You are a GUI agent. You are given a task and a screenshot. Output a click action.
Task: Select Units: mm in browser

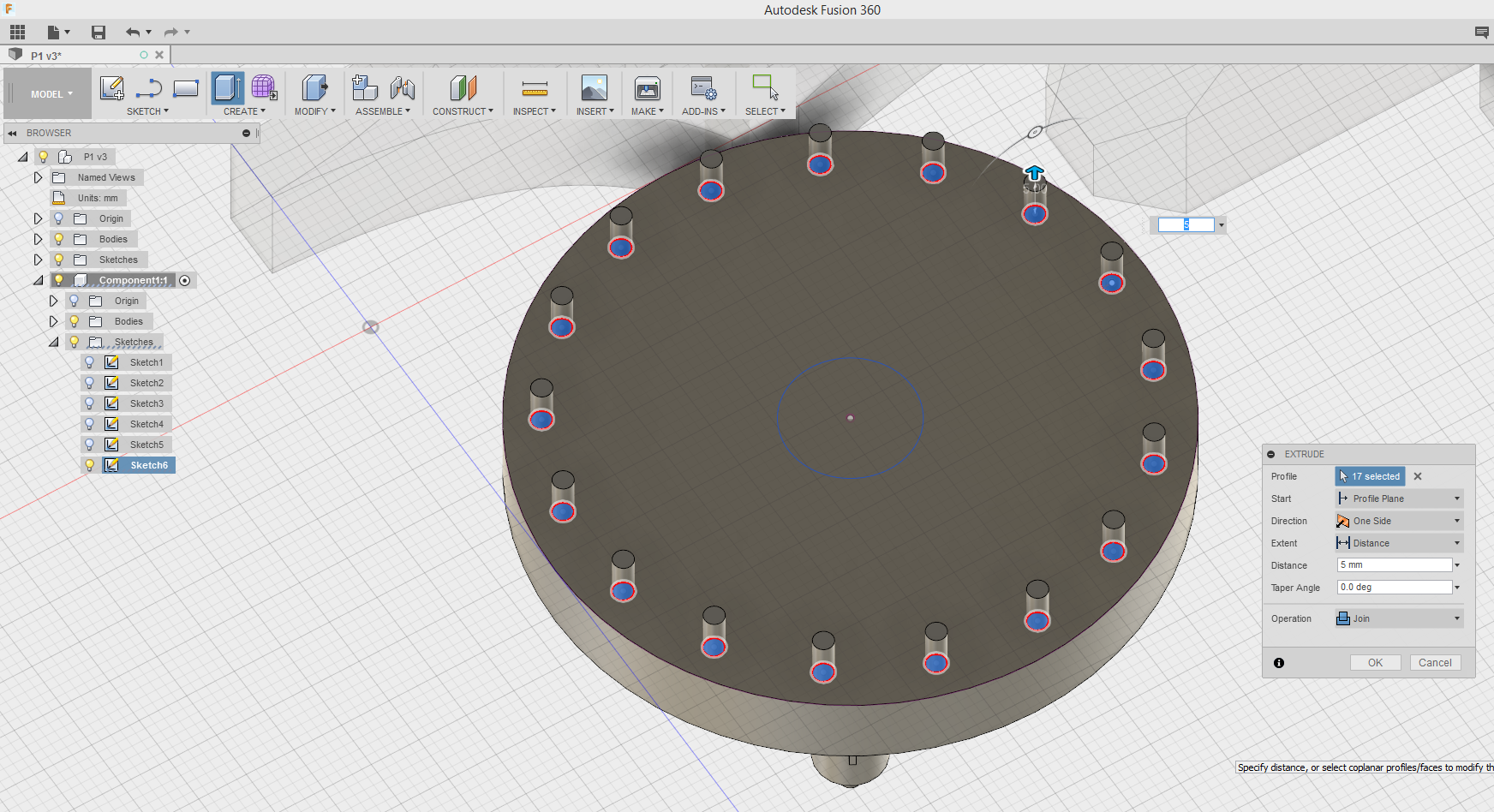98,198
